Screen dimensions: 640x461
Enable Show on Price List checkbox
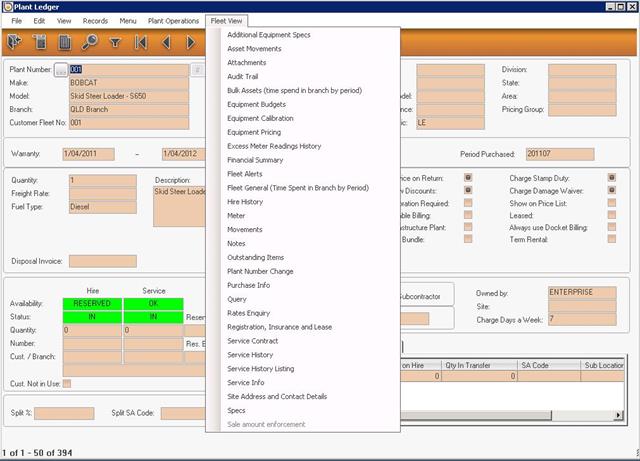coord(609,204)
